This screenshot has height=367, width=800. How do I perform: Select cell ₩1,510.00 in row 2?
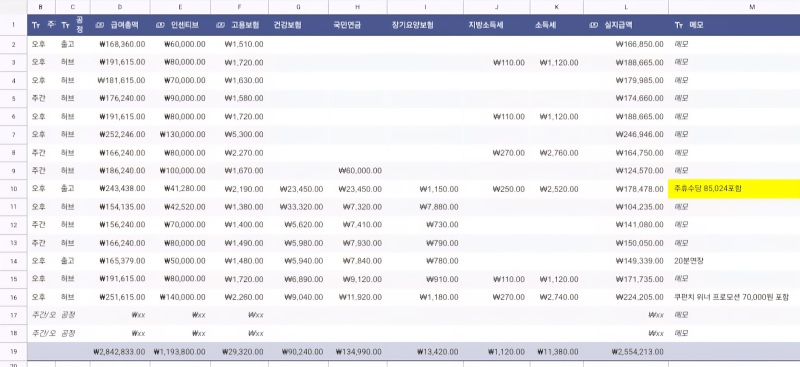(x=239, y=44)
